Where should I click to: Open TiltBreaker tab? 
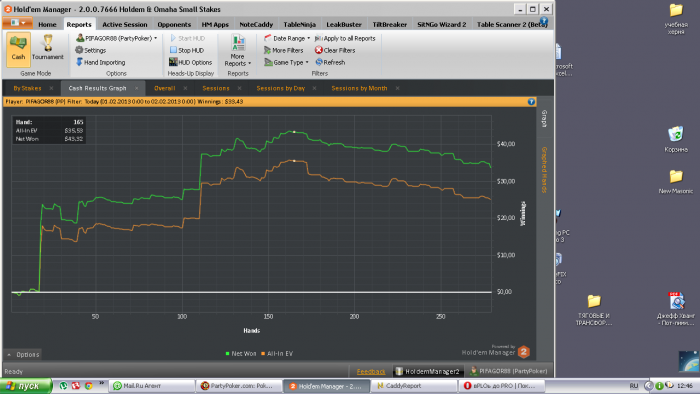tap(390, 25)
